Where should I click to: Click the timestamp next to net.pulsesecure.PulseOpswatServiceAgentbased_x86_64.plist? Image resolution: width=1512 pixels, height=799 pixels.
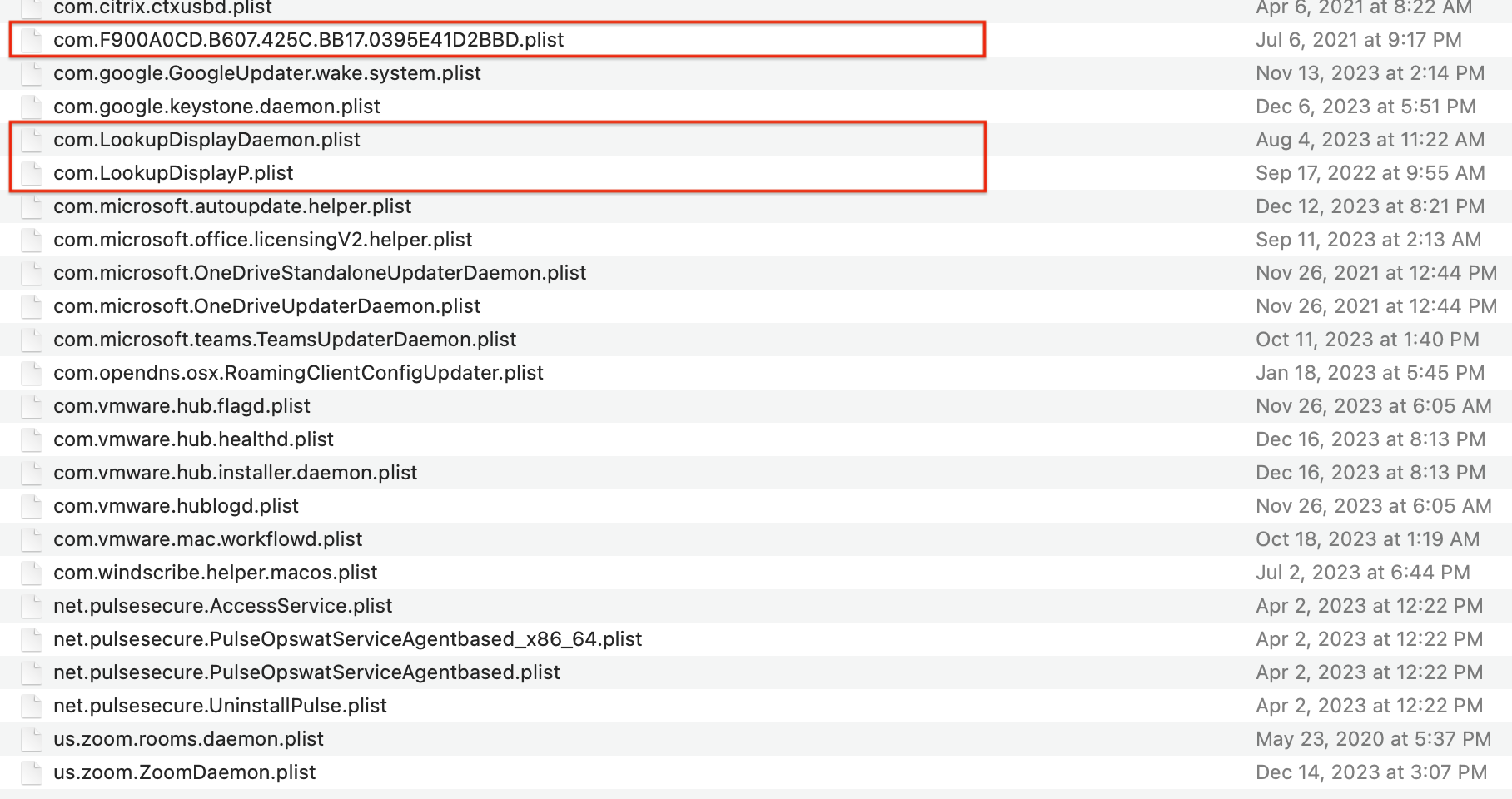point(1374,639)
